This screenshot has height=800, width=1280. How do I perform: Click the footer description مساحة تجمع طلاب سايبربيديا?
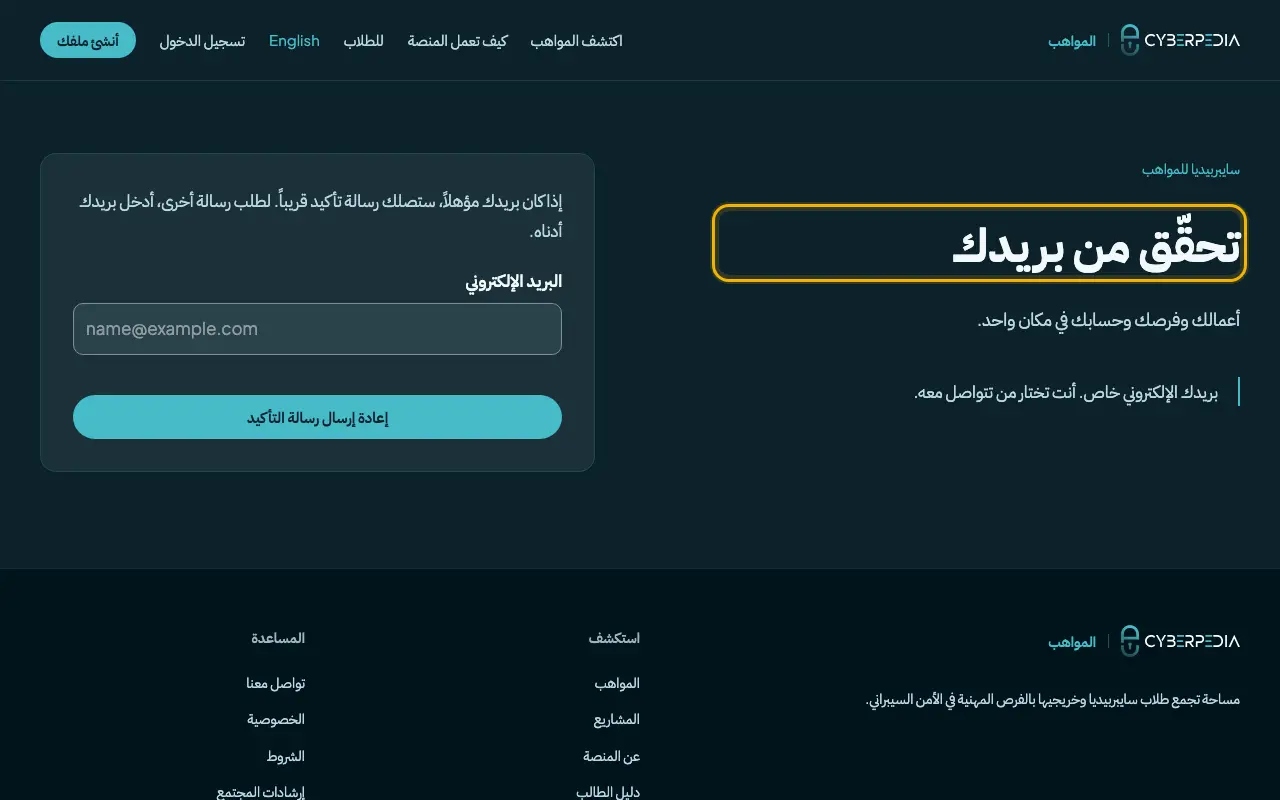point(1053,700)
